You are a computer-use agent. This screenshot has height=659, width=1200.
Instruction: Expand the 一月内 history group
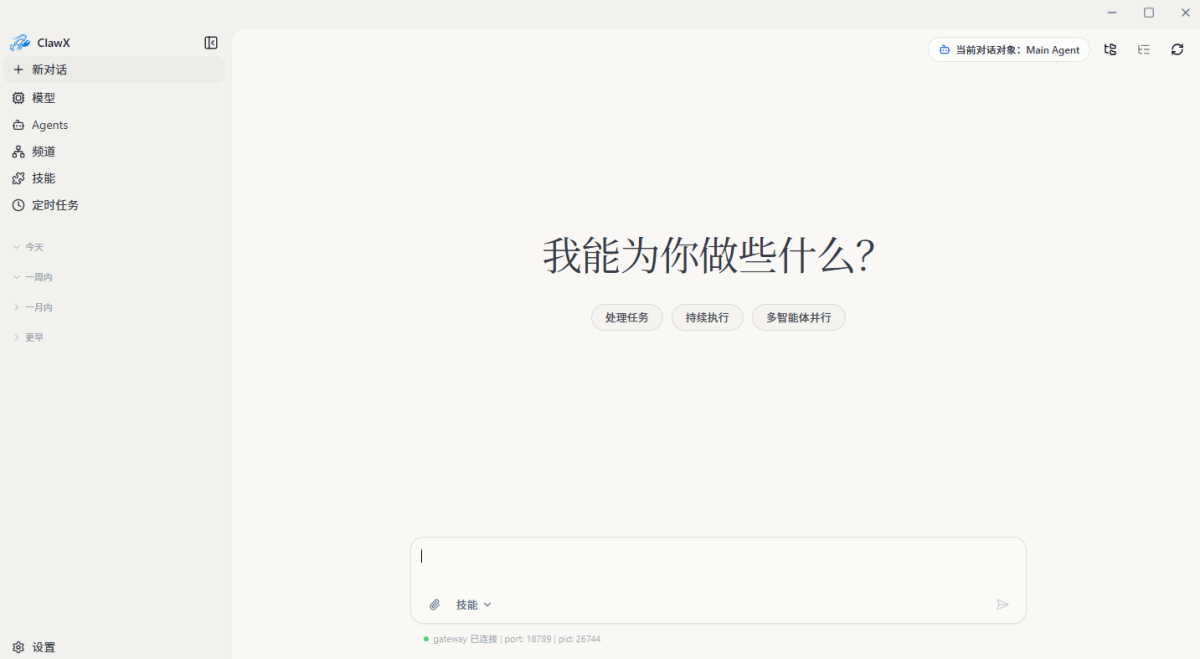click(32, 307)
